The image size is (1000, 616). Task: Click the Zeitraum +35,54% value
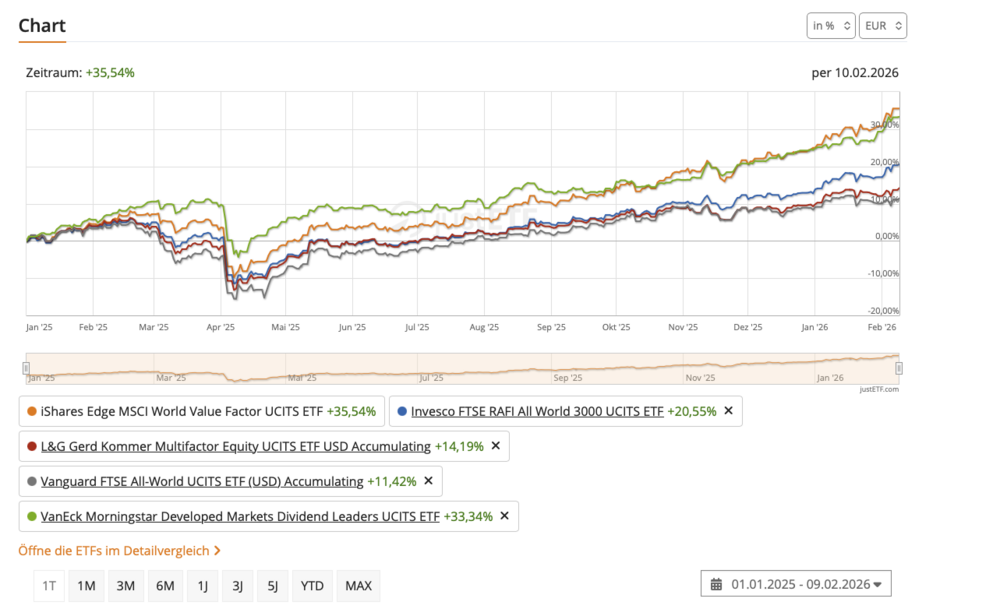pos(110,73)
